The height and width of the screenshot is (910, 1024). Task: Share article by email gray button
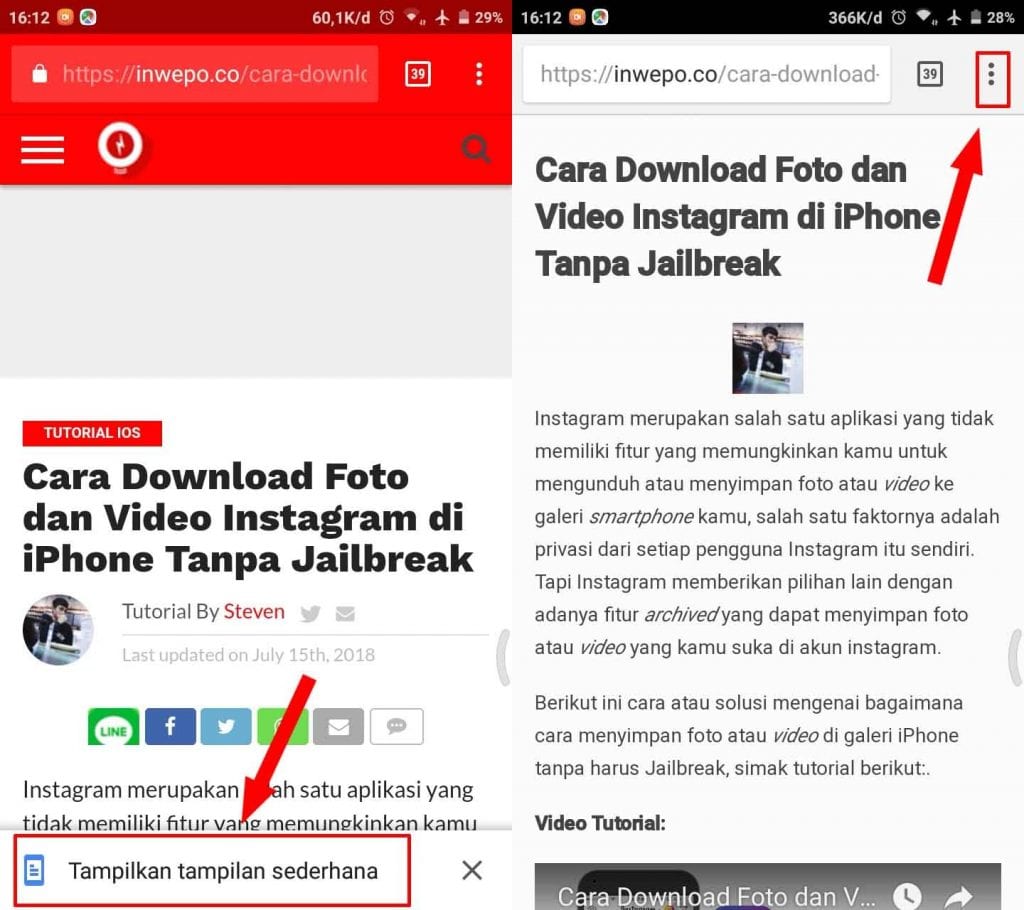(338, 726)
